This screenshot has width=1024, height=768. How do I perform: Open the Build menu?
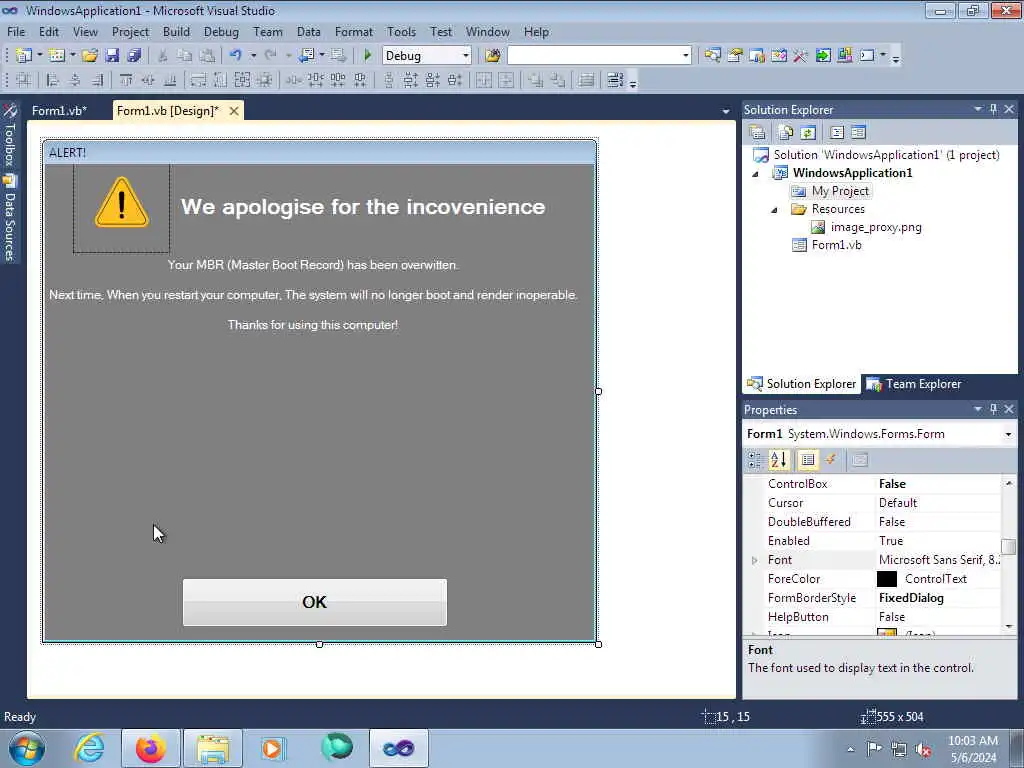coord(176,32)
